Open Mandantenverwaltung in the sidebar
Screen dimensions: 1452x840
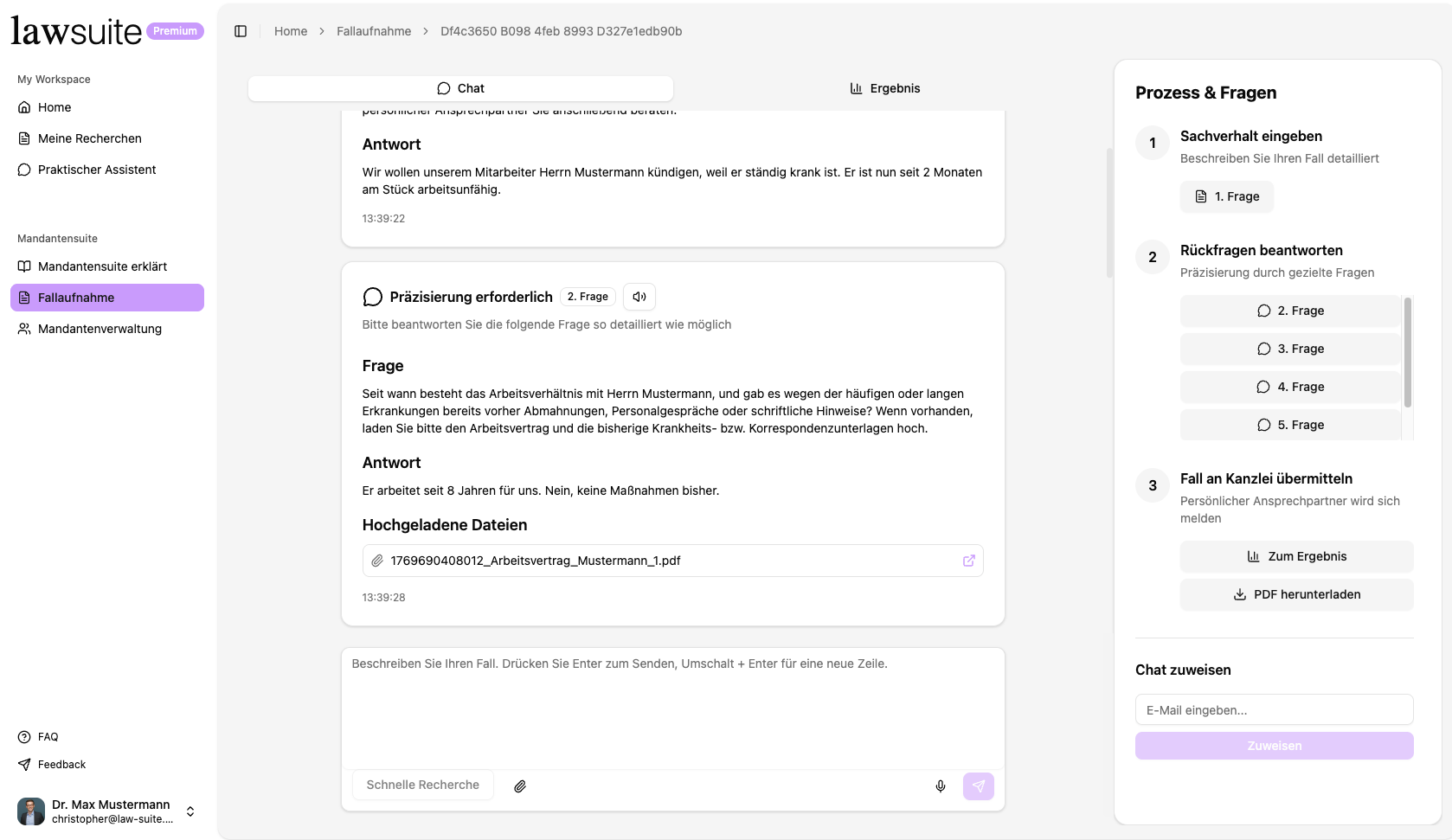tap(100, 329)
